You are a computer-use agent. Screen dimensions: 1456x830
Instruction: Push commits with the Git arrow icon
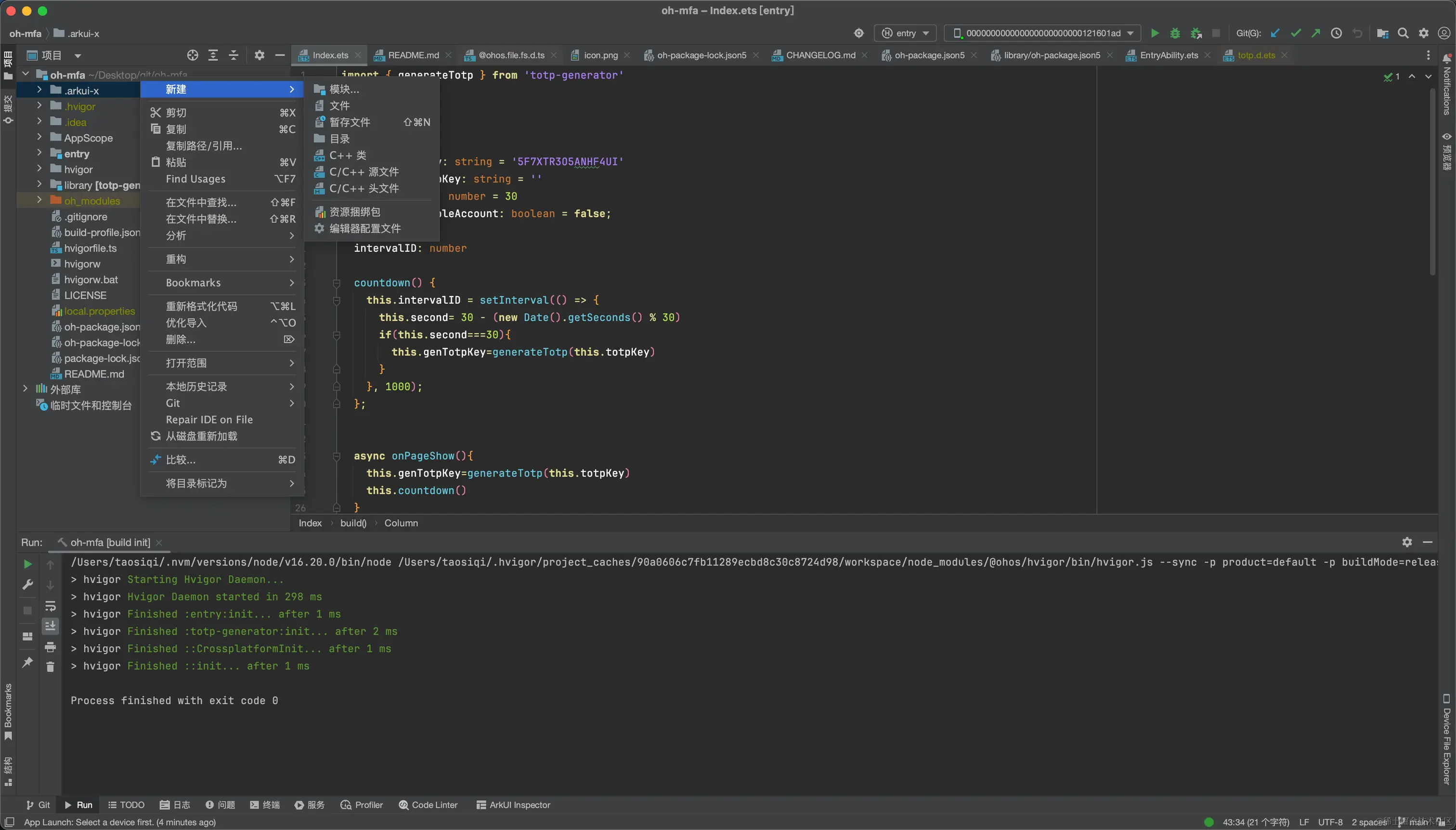tap(1316, 33)
